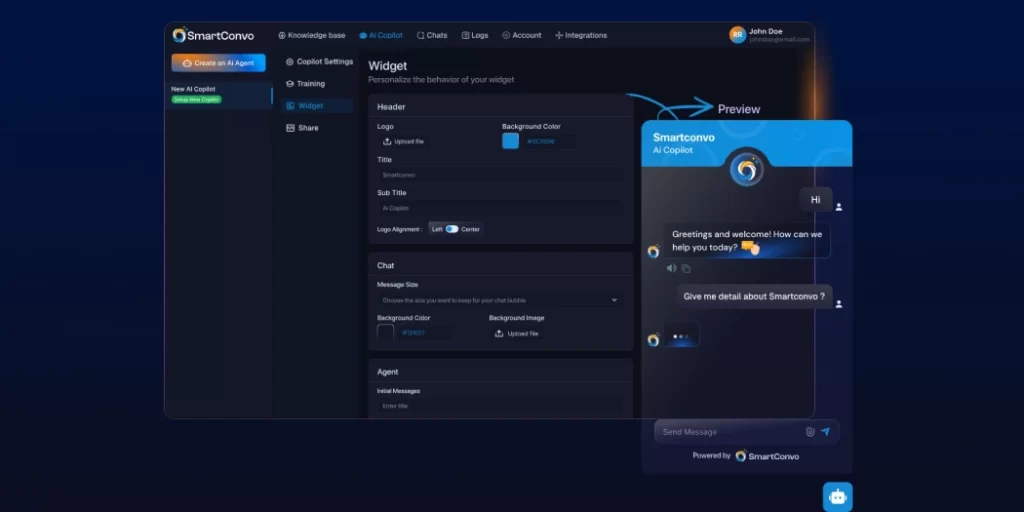This screenshot has width=1024, height=512.
Task: Click the SmartConvo logo in top left
Action: pyautogui.click(x=212, y=35)
